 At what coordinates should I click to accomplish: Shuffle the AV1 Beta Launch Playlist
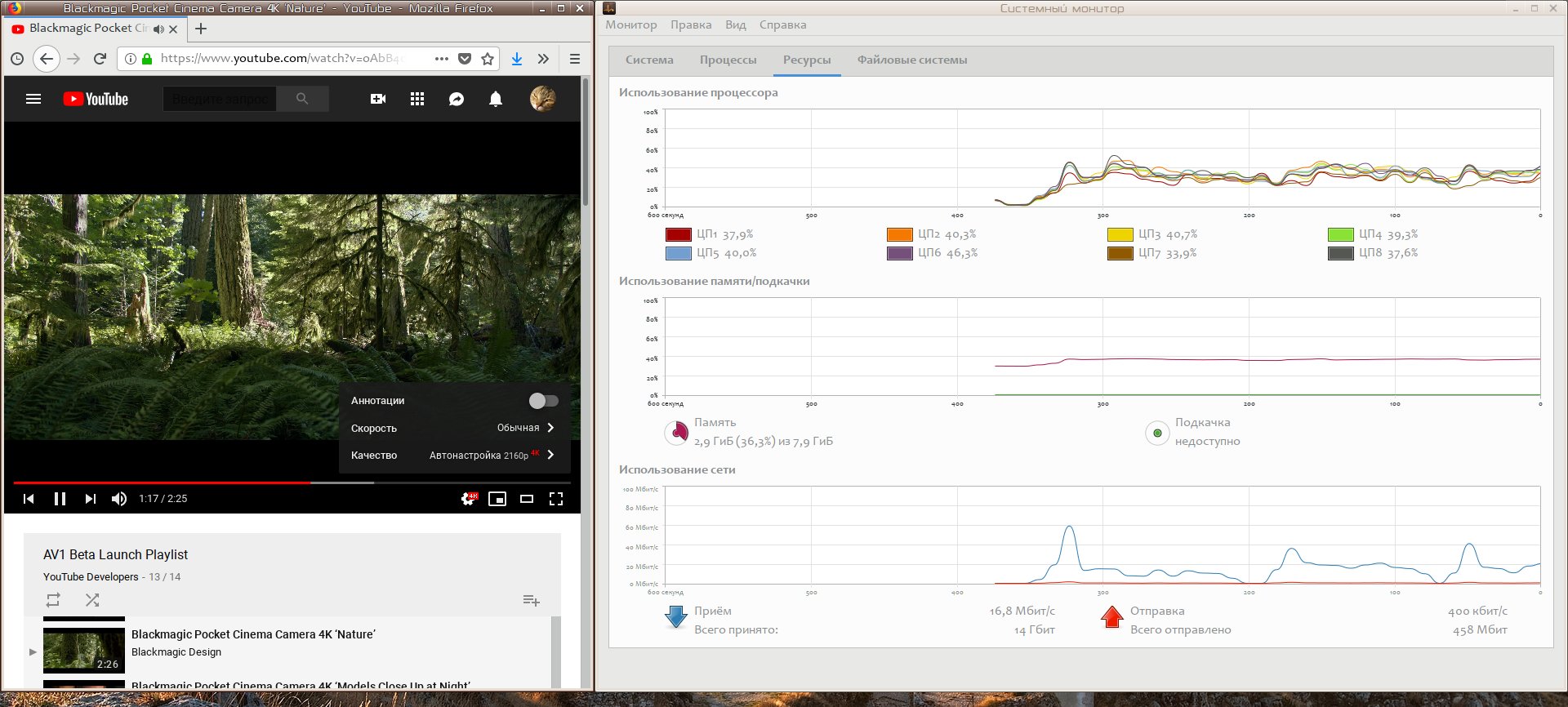(x=92, y=600)
